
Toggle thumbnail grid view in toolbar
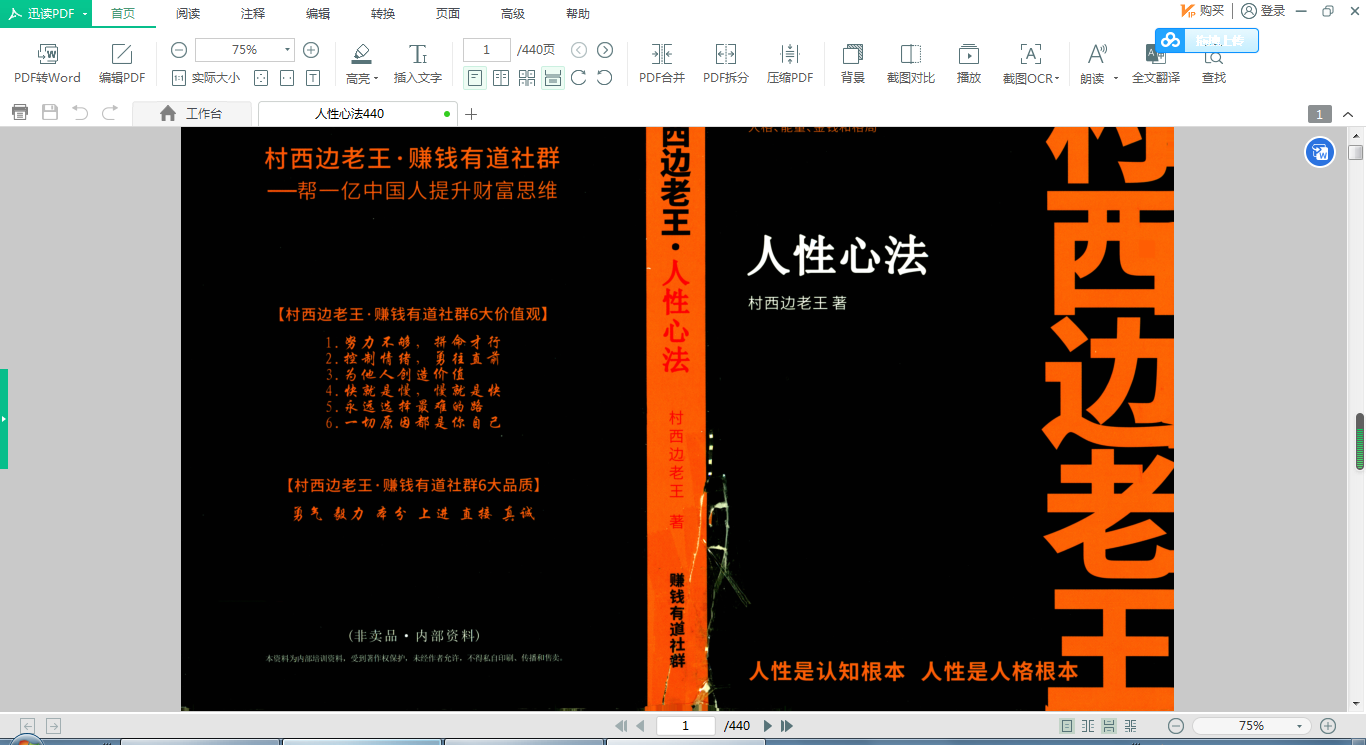click(x=527, y=77)
